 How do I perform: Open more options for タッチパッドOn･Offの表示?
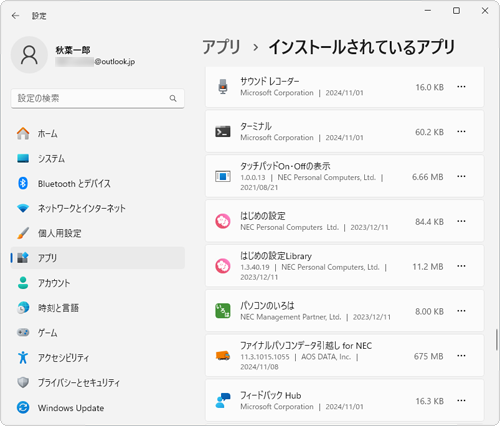tap(461, 176)
